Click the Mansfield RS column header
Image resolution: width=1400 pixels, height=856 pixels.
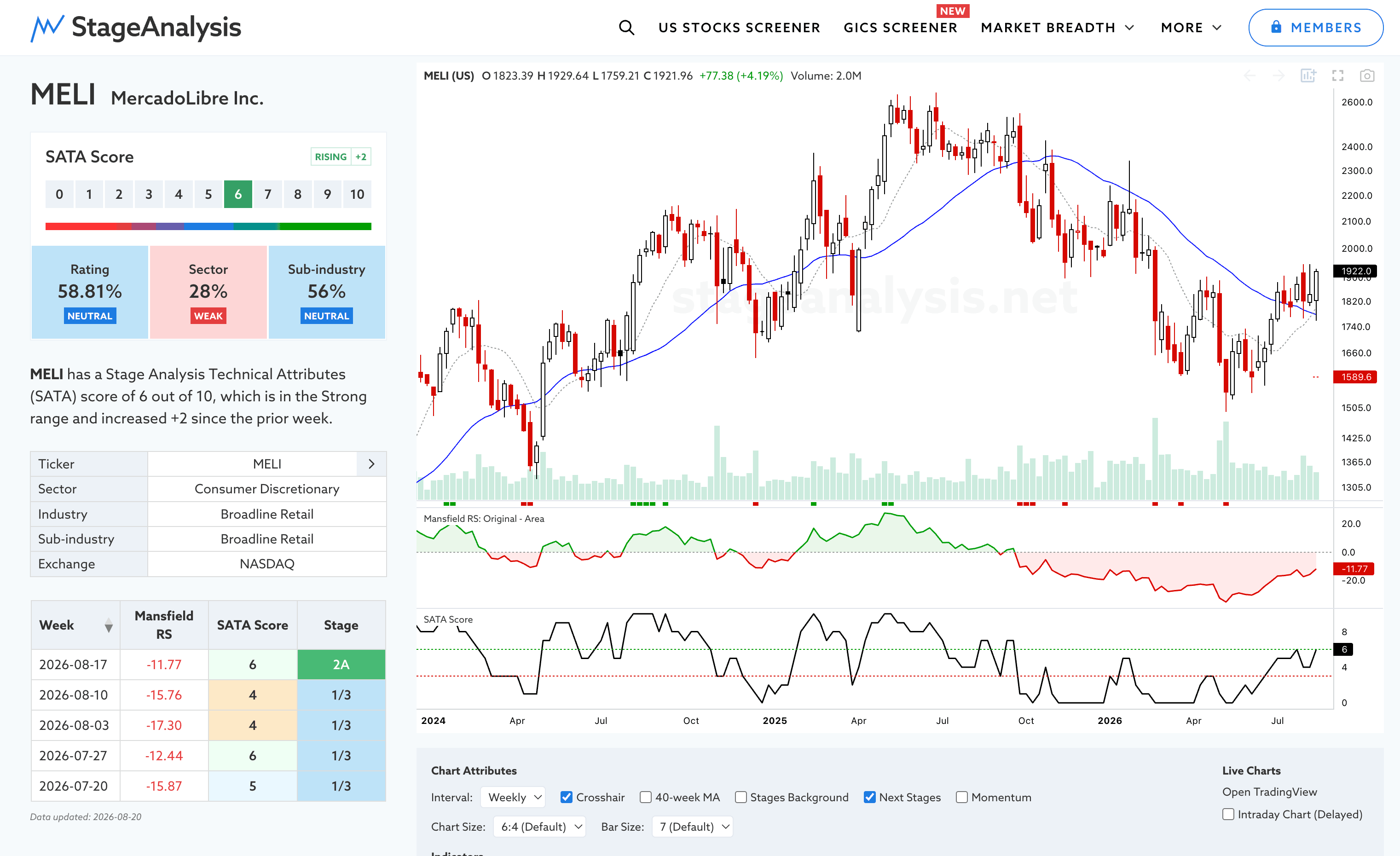pyautogui.click(x=164, y=625)
